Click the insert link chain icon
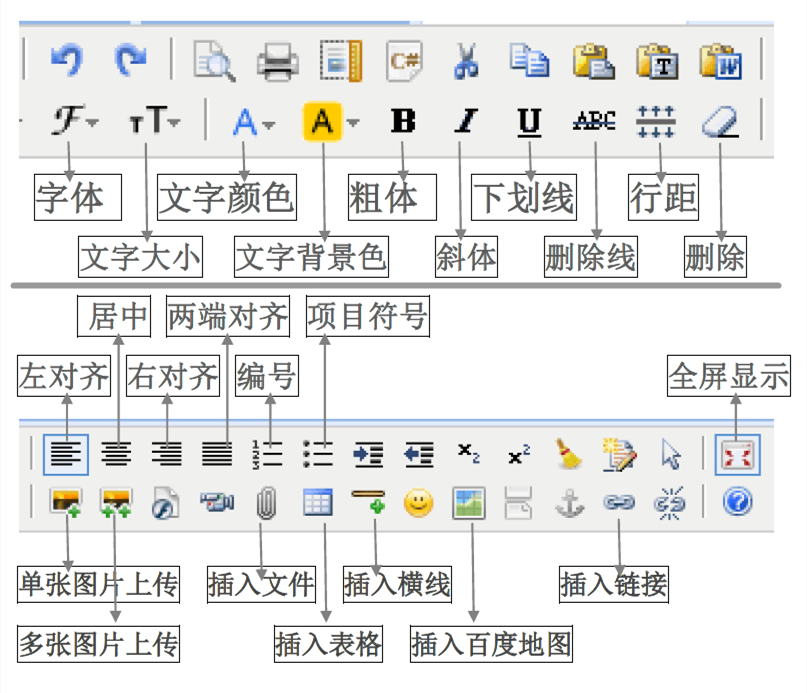The width and height of the screenshot is (807, 693). (x=619, y=502)
